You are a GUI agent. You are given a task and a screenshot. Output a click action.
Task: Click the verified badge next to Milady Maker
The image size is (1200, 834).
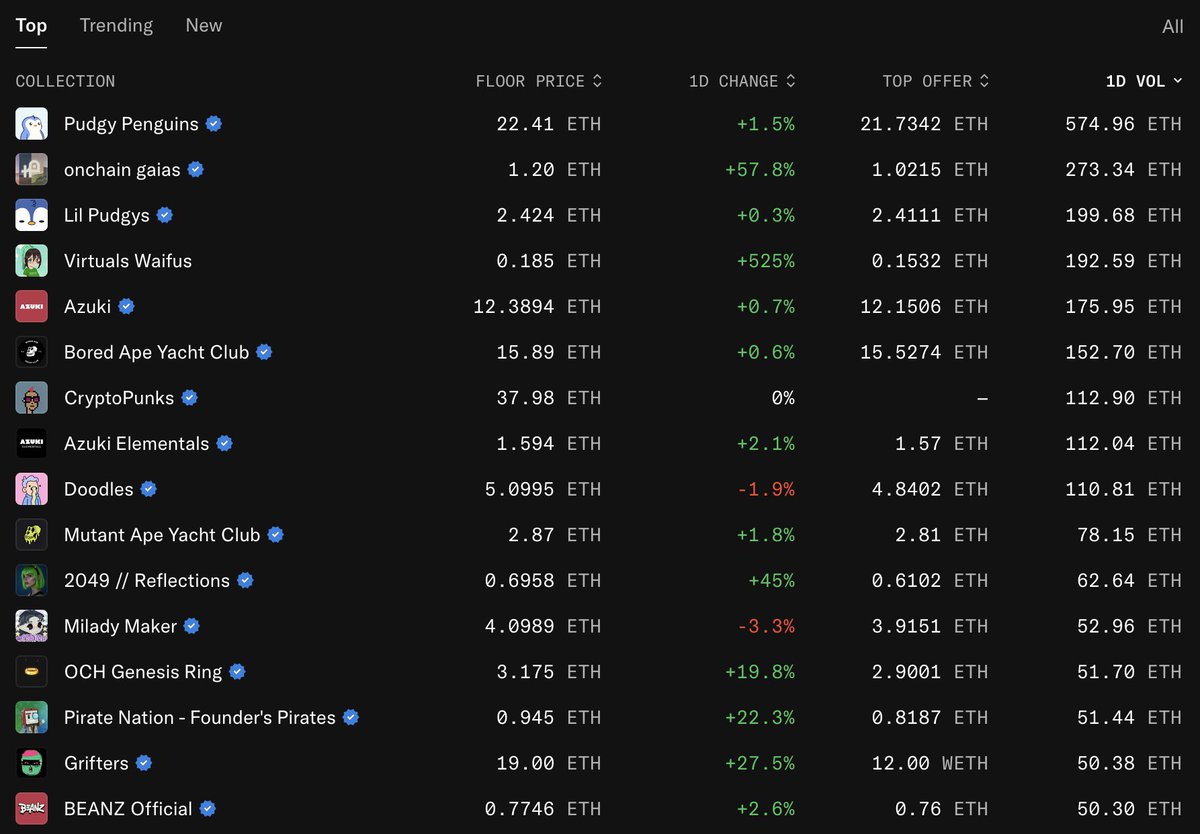pos(192,626)
